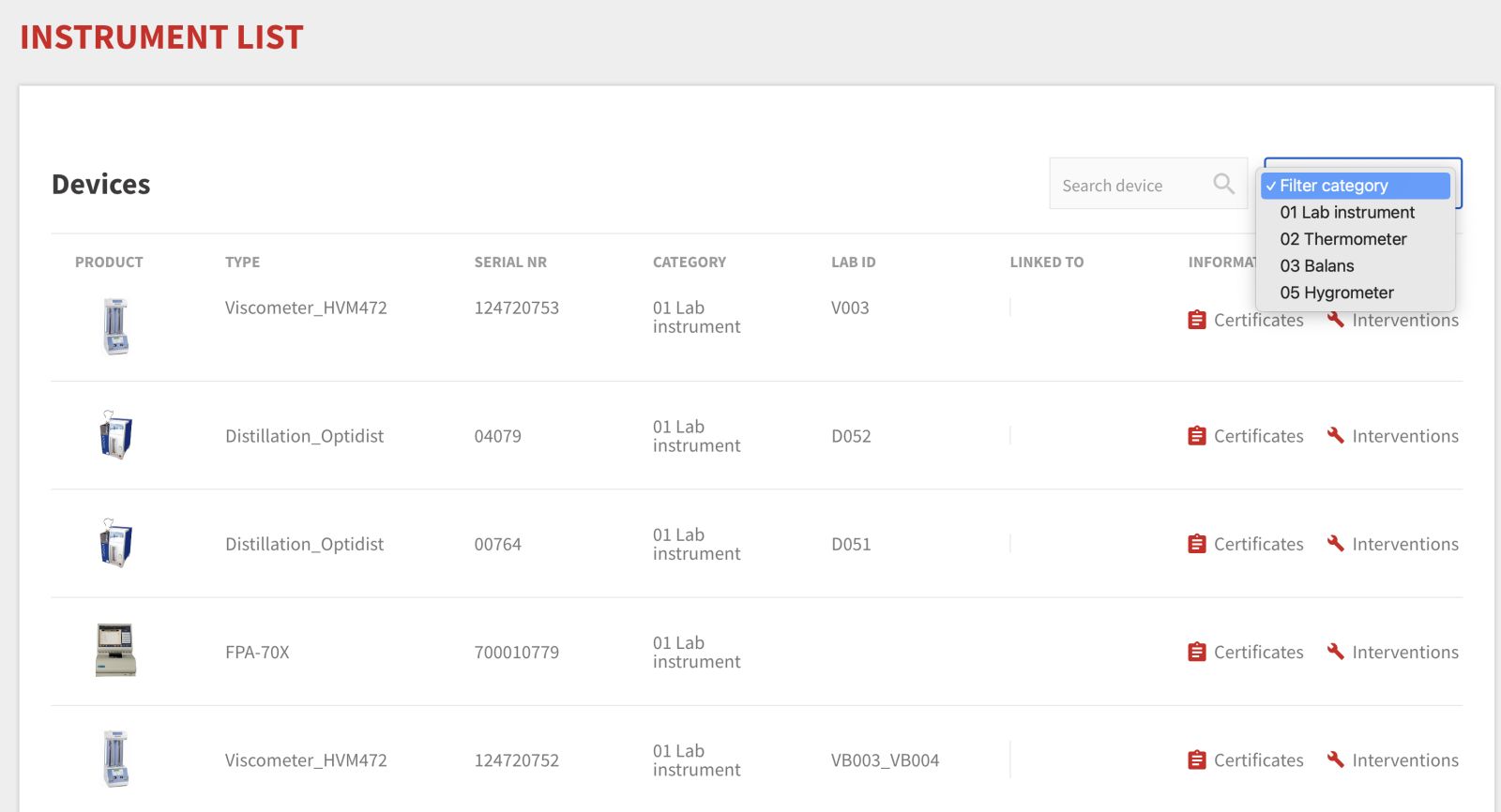
Task: Click Certificates clipboard icon for serial 00764
Action: point(1196,544)
